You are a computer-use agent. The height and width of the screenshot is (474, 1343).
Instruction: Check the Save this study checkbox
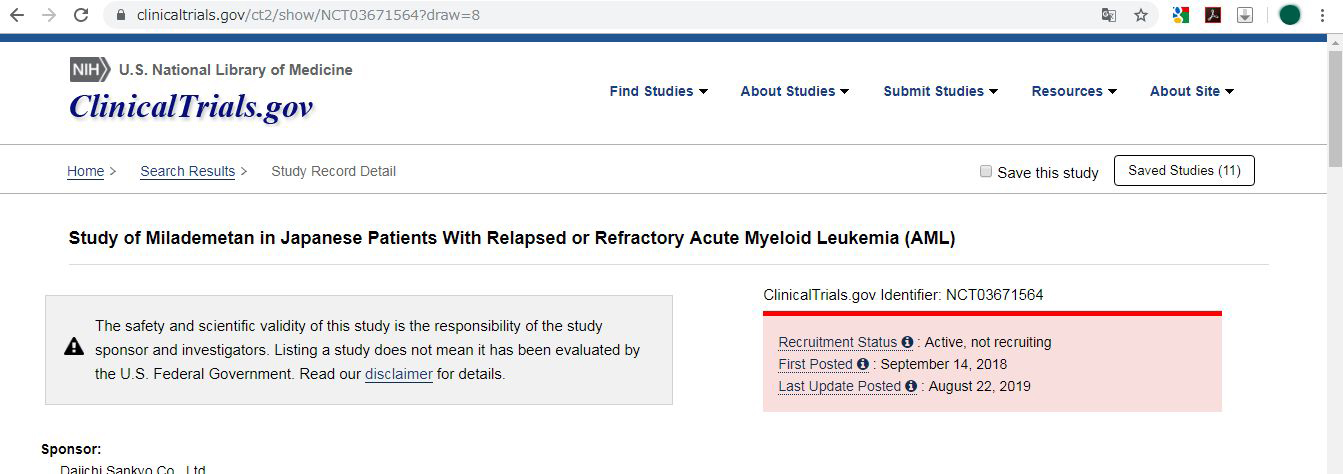[986, 171]
